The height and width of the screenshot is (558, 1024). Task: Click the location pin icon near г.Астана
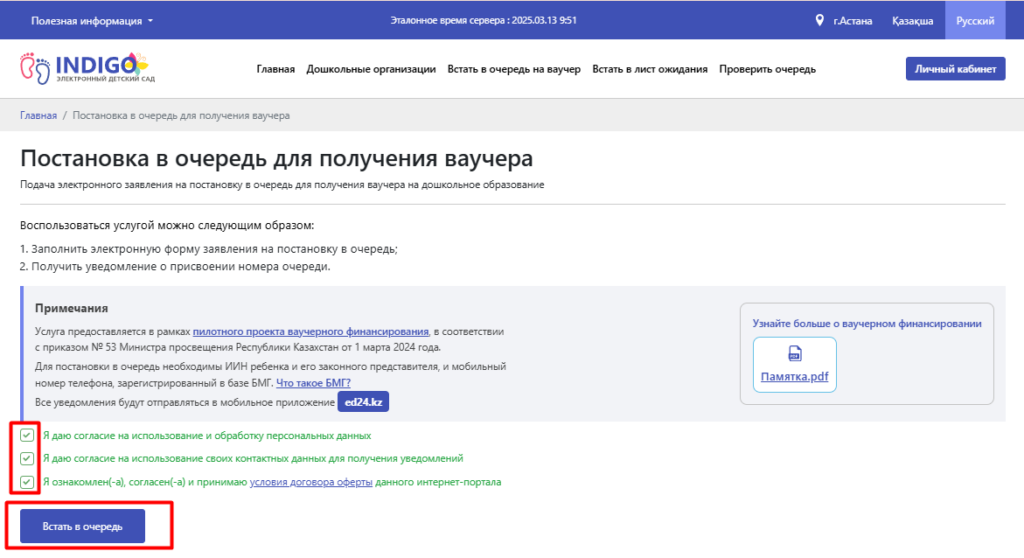(819, 20)
